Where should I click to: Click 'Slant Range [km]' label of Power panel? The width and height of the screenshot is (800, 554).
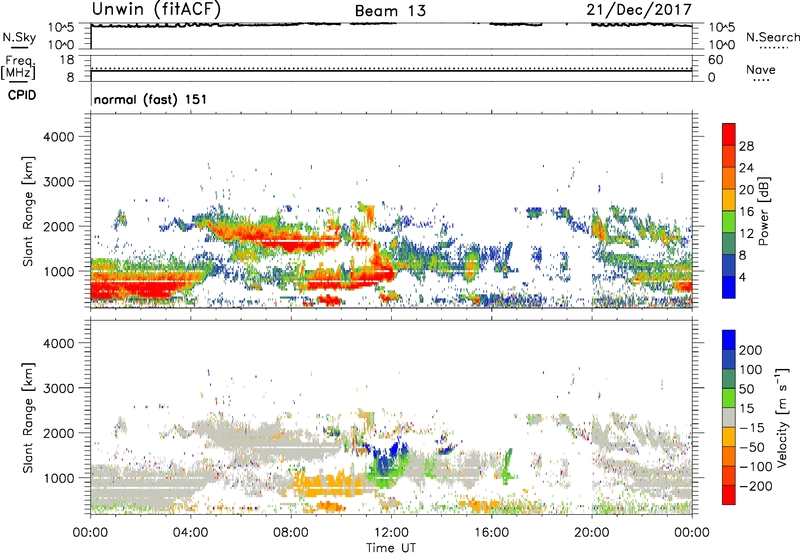pos(28,211)
